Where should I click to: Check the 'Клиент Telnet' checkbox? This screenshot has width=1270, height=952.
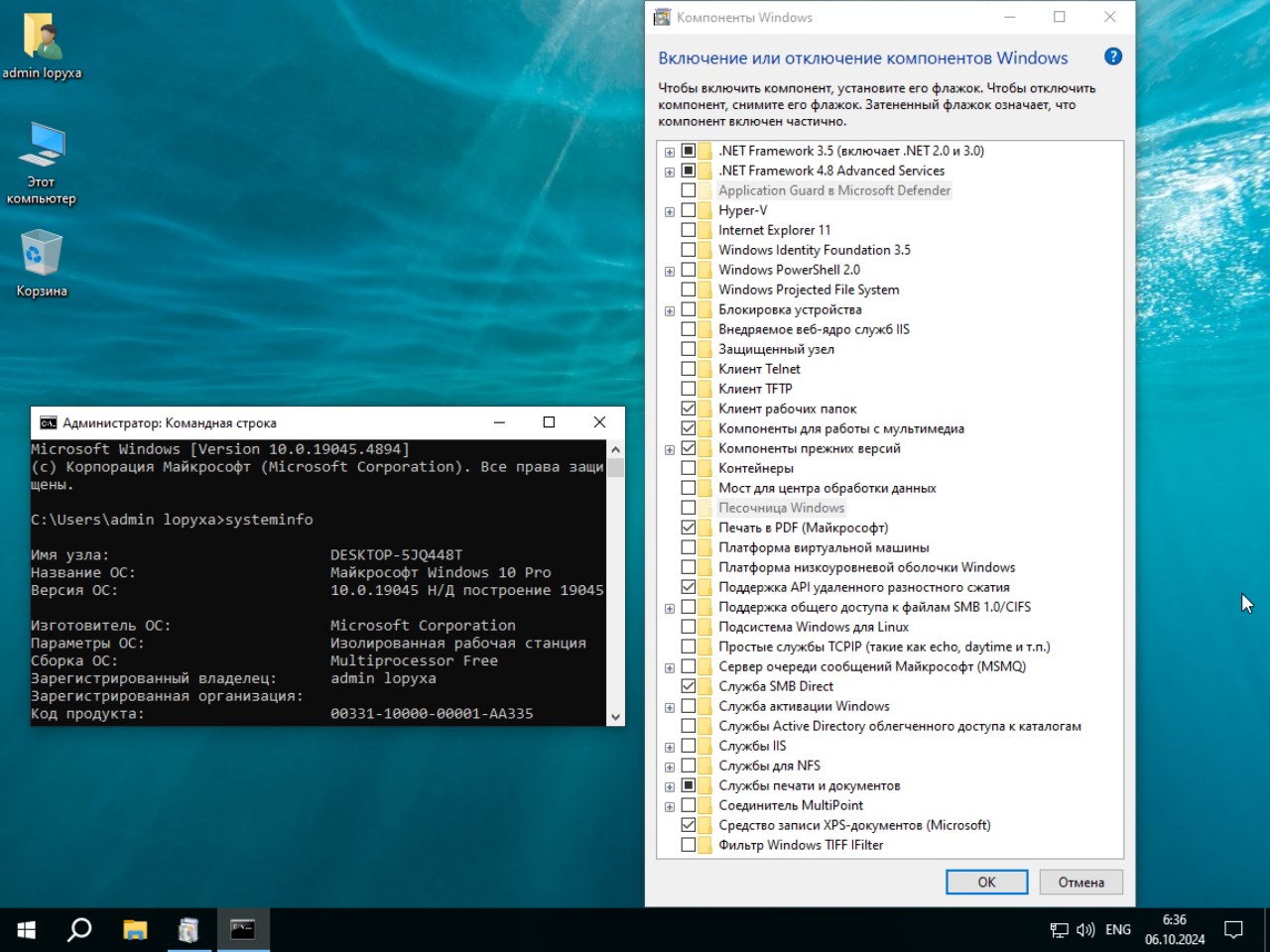(689, 369)
